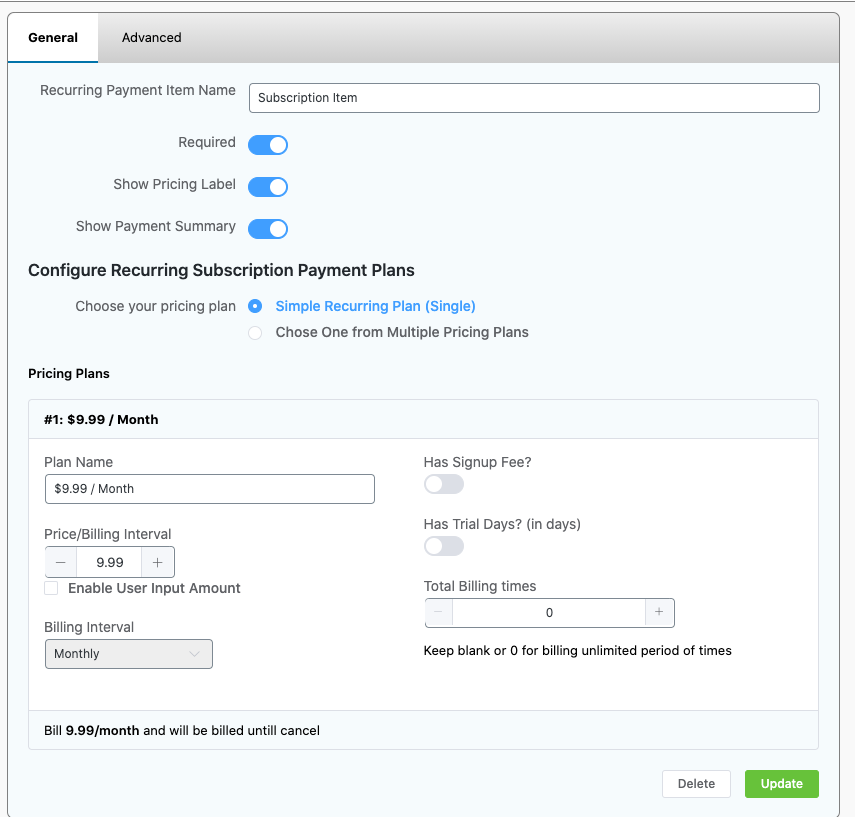Focus the Plan Name text field
Screen dimensions: 858x817
tap(210, 489)
